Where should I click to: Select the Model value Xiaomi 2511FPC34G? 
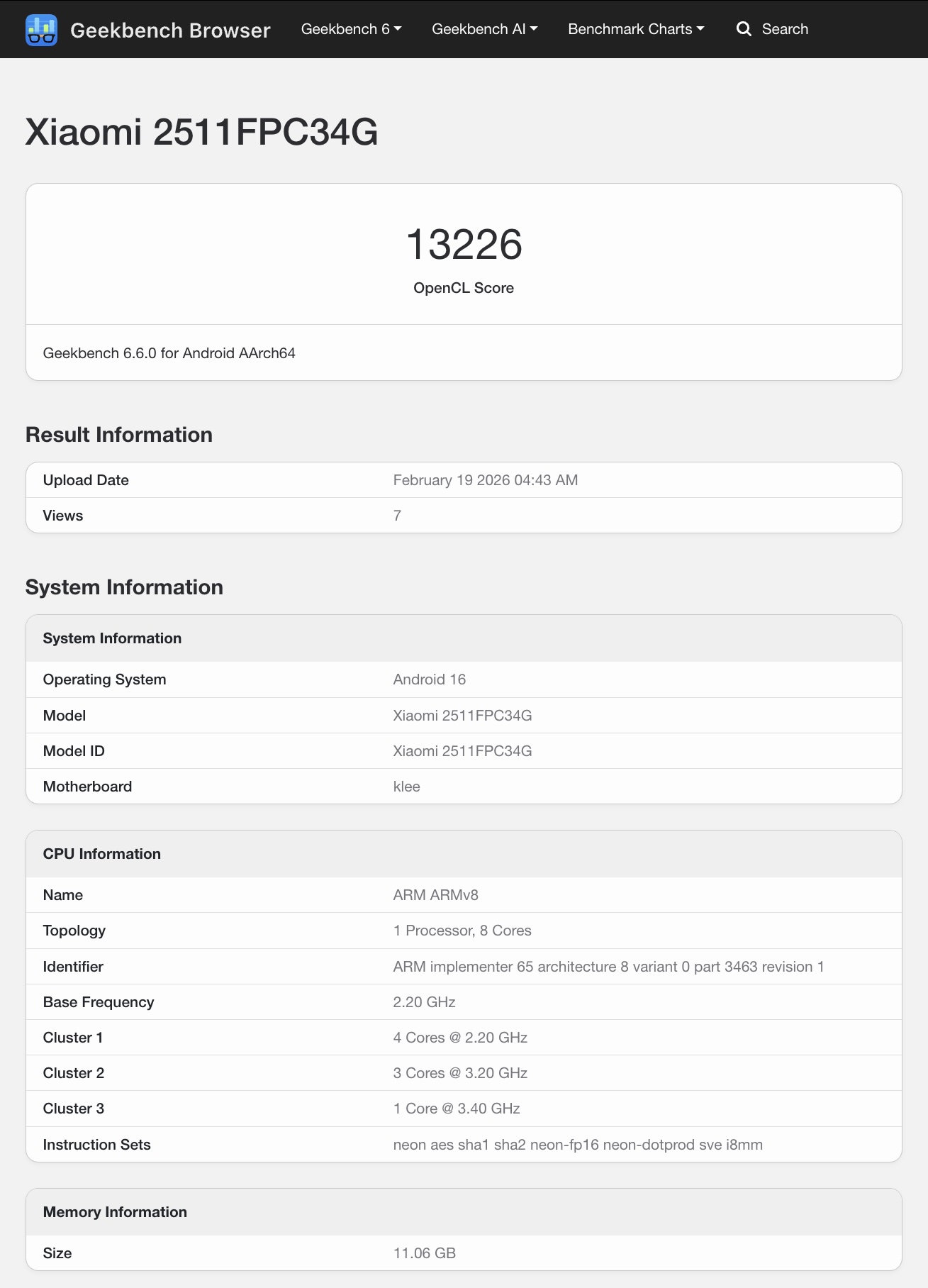pos(463,716)
